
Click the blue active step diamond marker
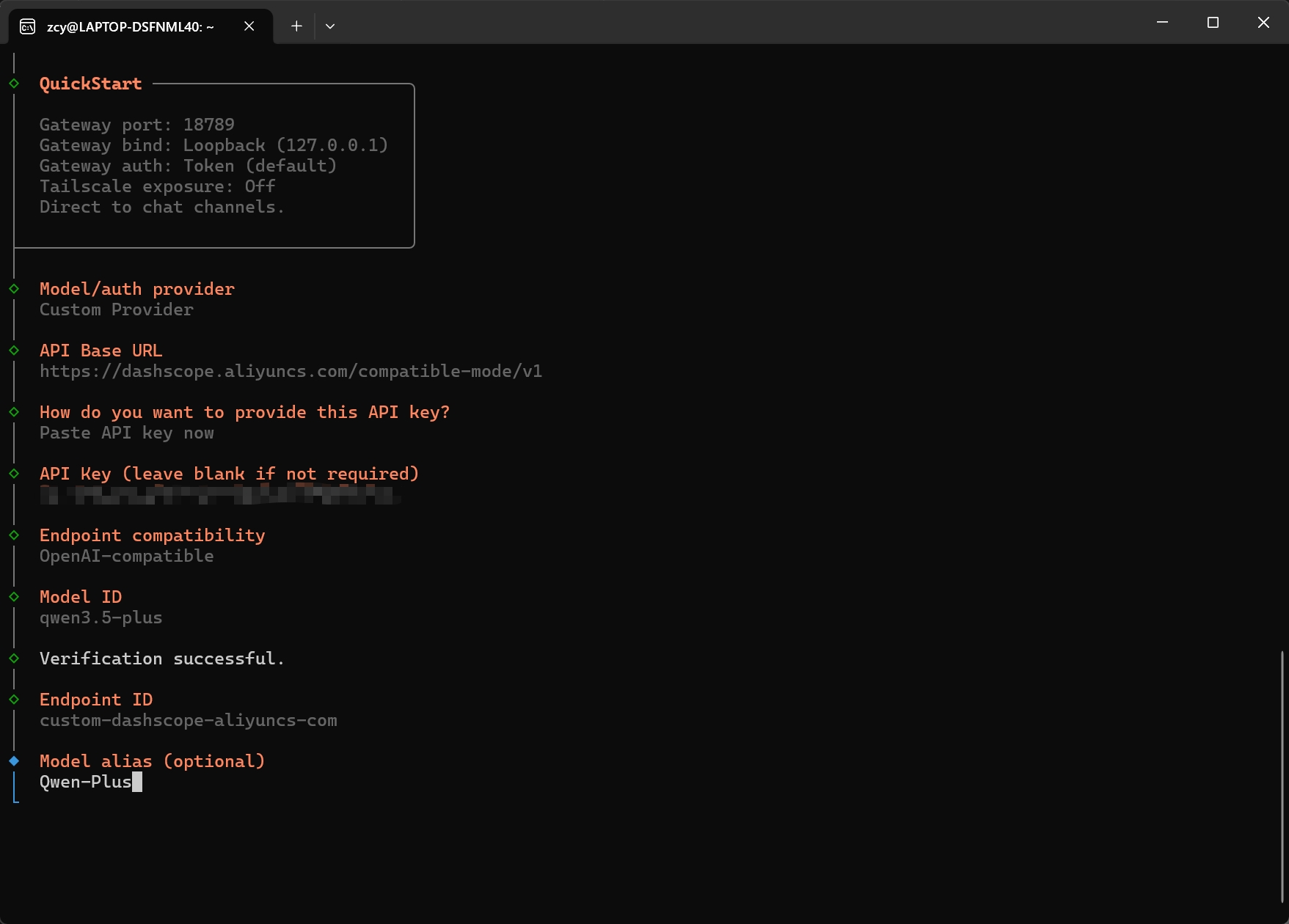point(14,761)
